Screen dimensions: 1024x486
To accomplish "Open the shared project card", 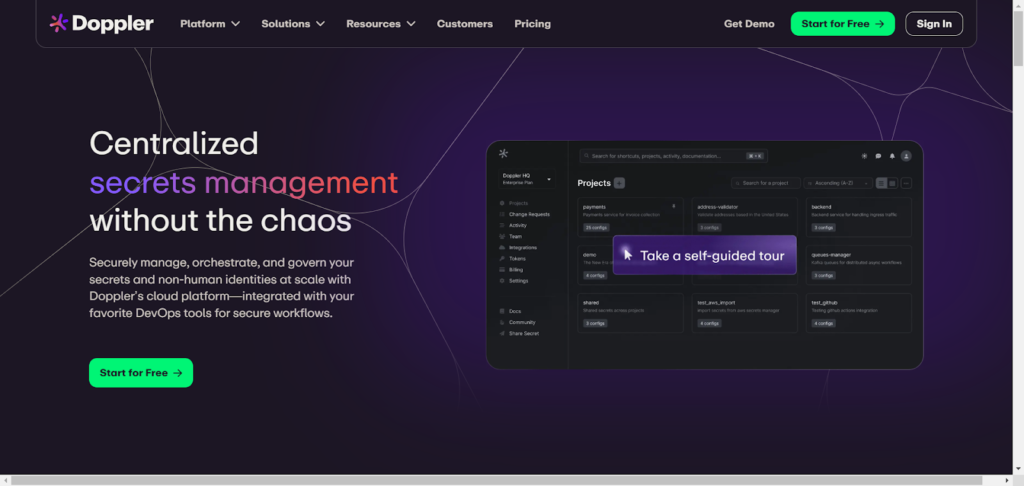I will [630, 313].
